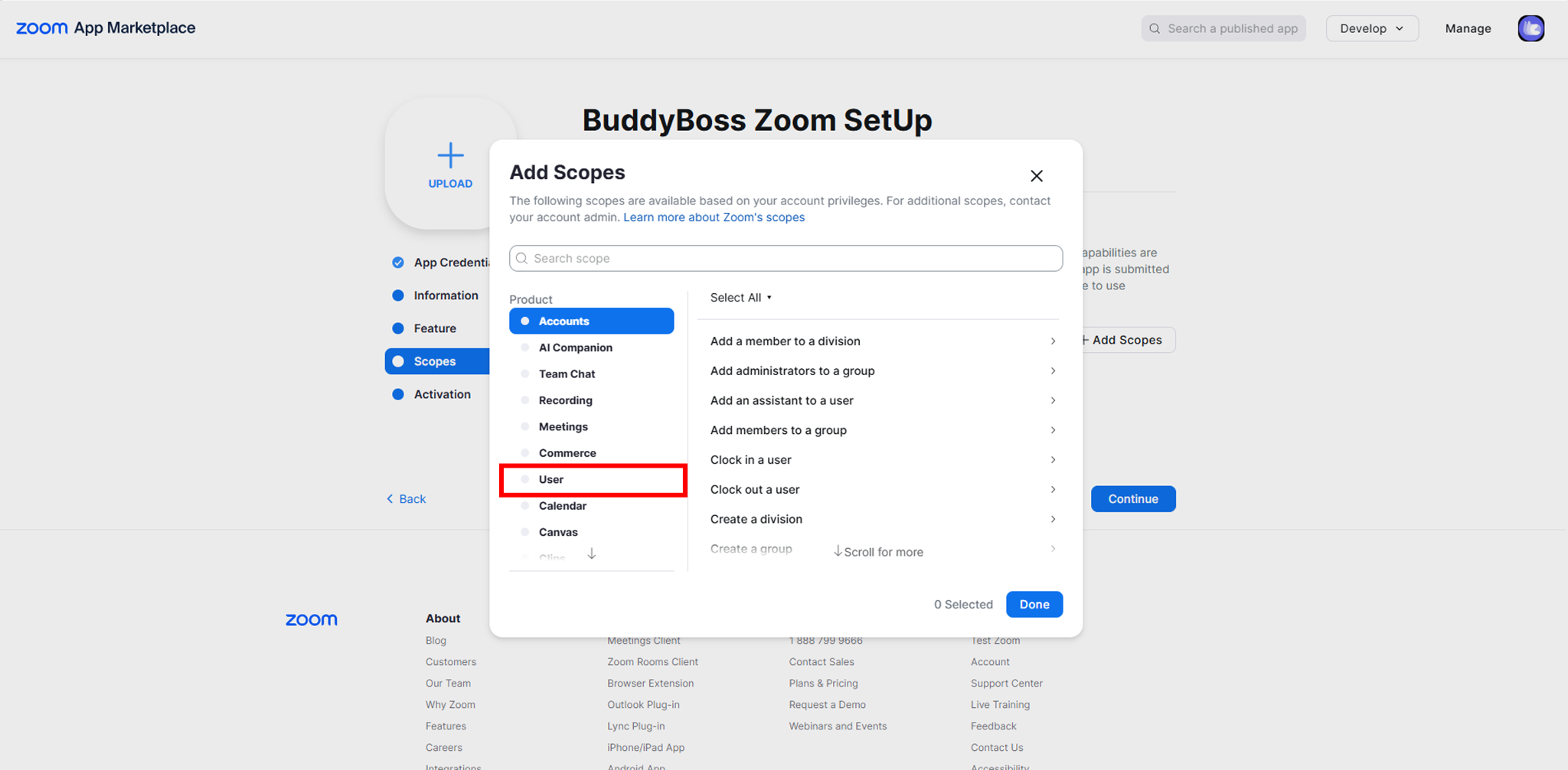Image resolution: width=1568 pixels, height=770 pixels.
Task: Open the Blog footer link
Action: [436, 641]
